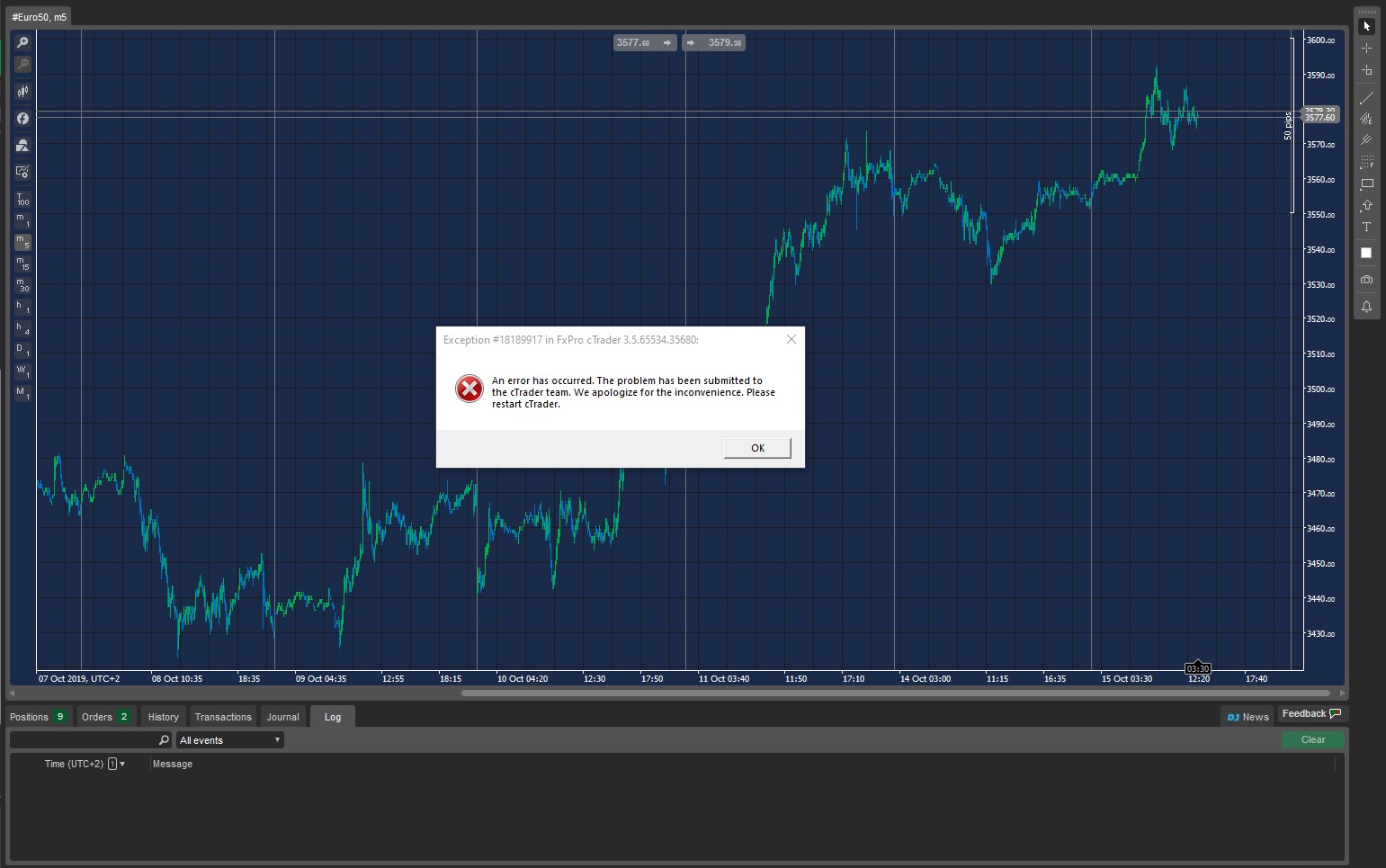Viewport: 1386px width, 868px height.
Task: Select the #Euro50, m5 chart tab
Action: coord(40,17)
